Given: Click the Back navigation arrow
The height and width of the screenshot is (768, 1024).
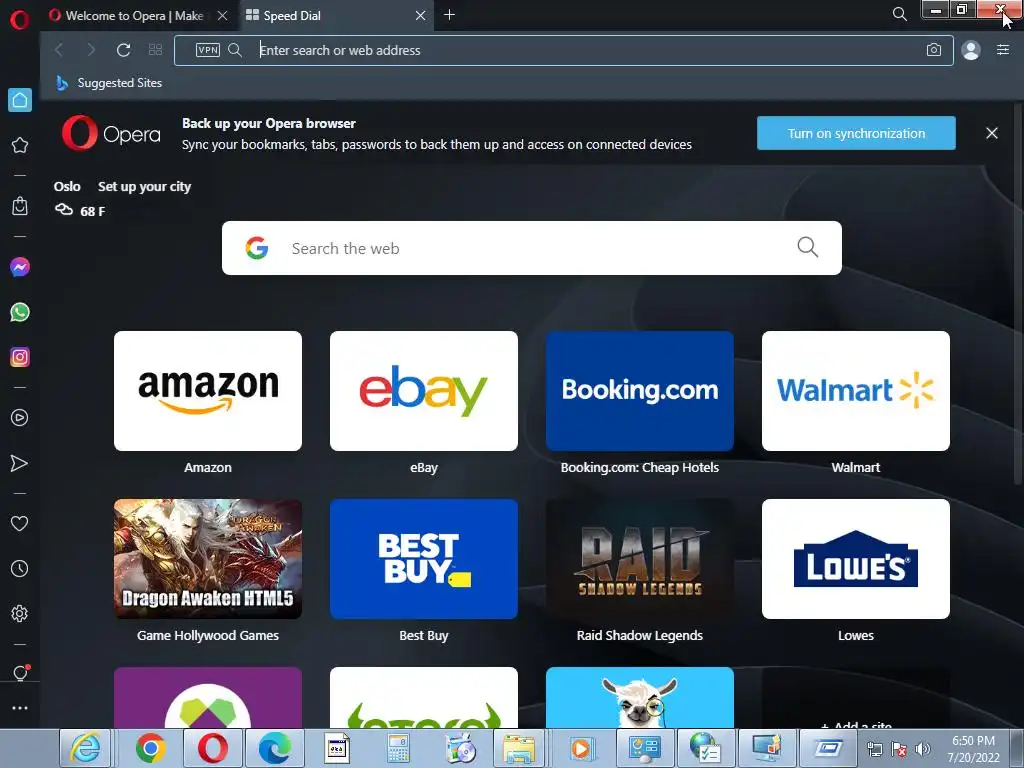Looking at the screenshot, I should pos(59,50).
